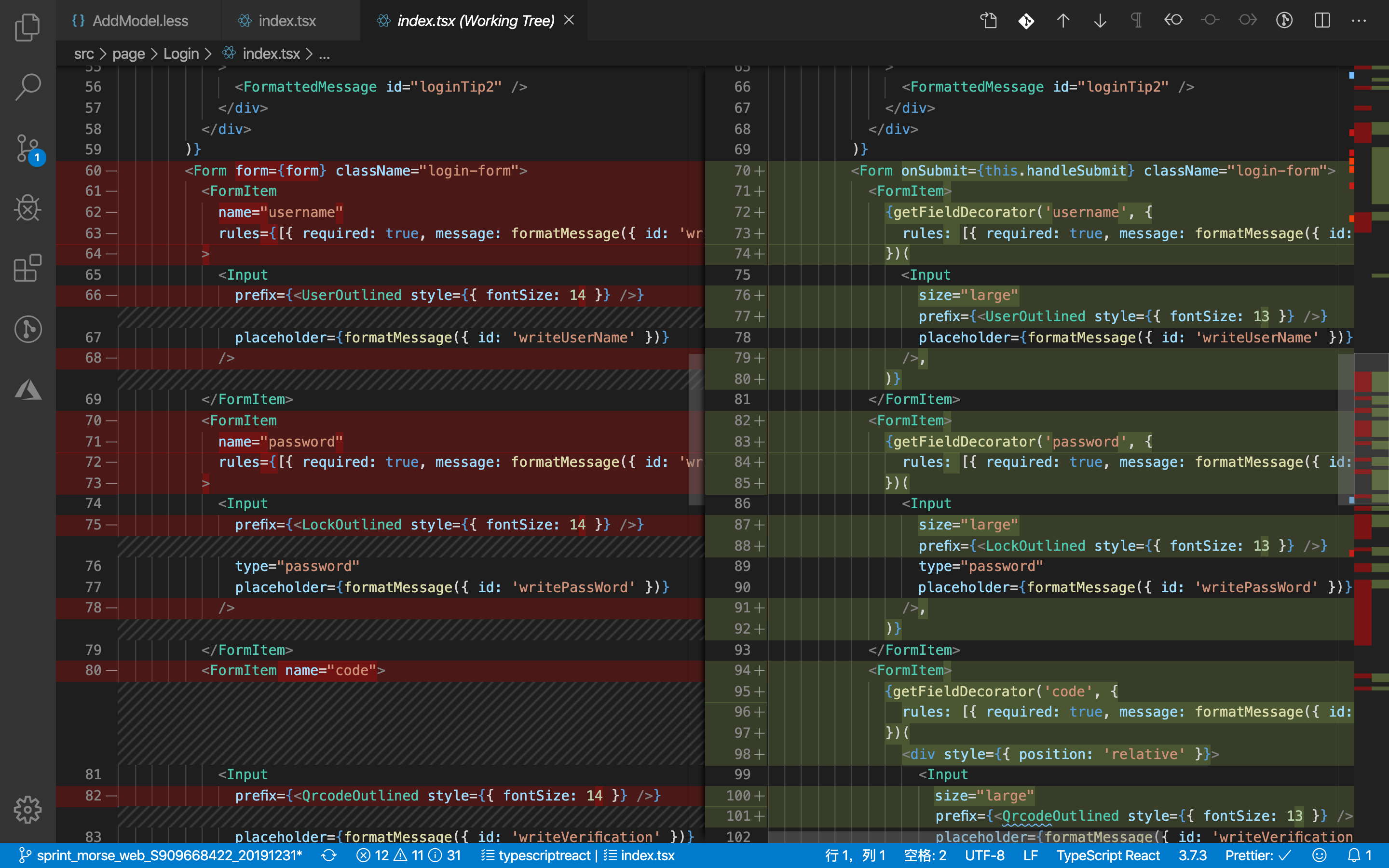This screenshot has height=868, width=1389.
Task: Open the notifications bell
Action: [1359, 855]
